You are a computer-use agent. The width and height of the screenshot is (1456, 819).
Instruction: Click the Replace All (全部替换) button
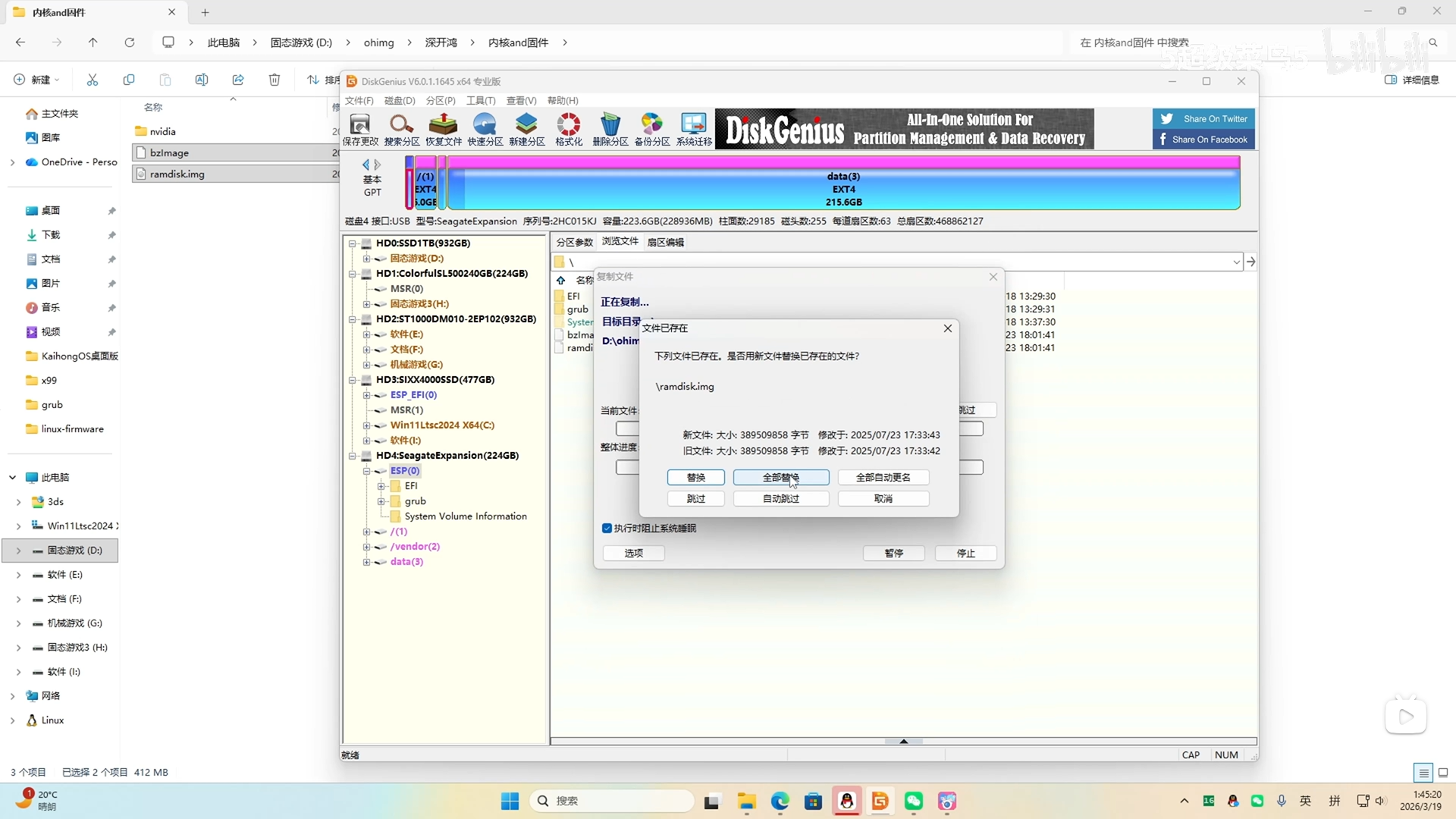point(780,477)
